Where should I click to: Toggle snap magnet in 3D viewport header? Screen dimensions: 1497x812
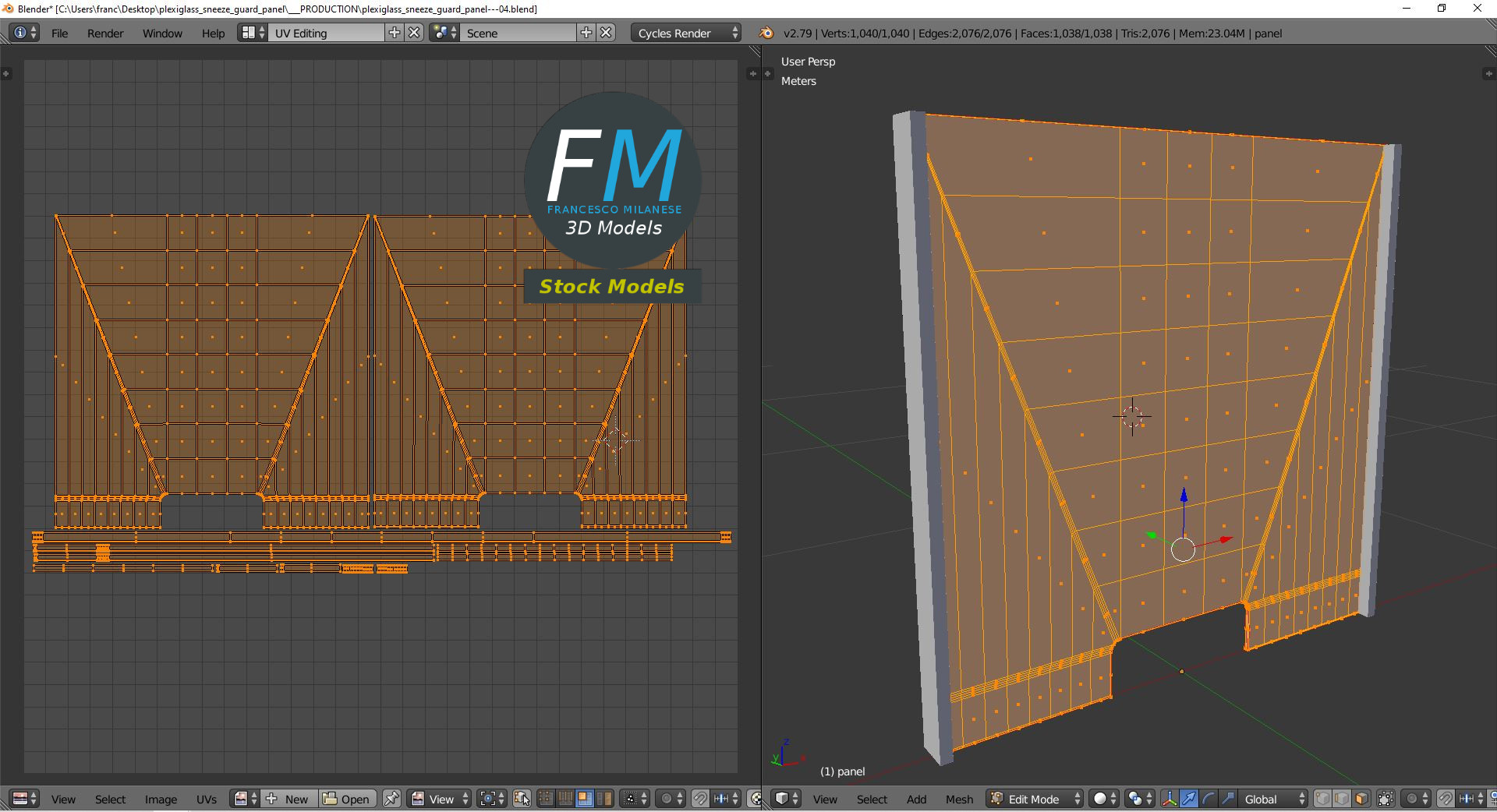click(1445, 799)
